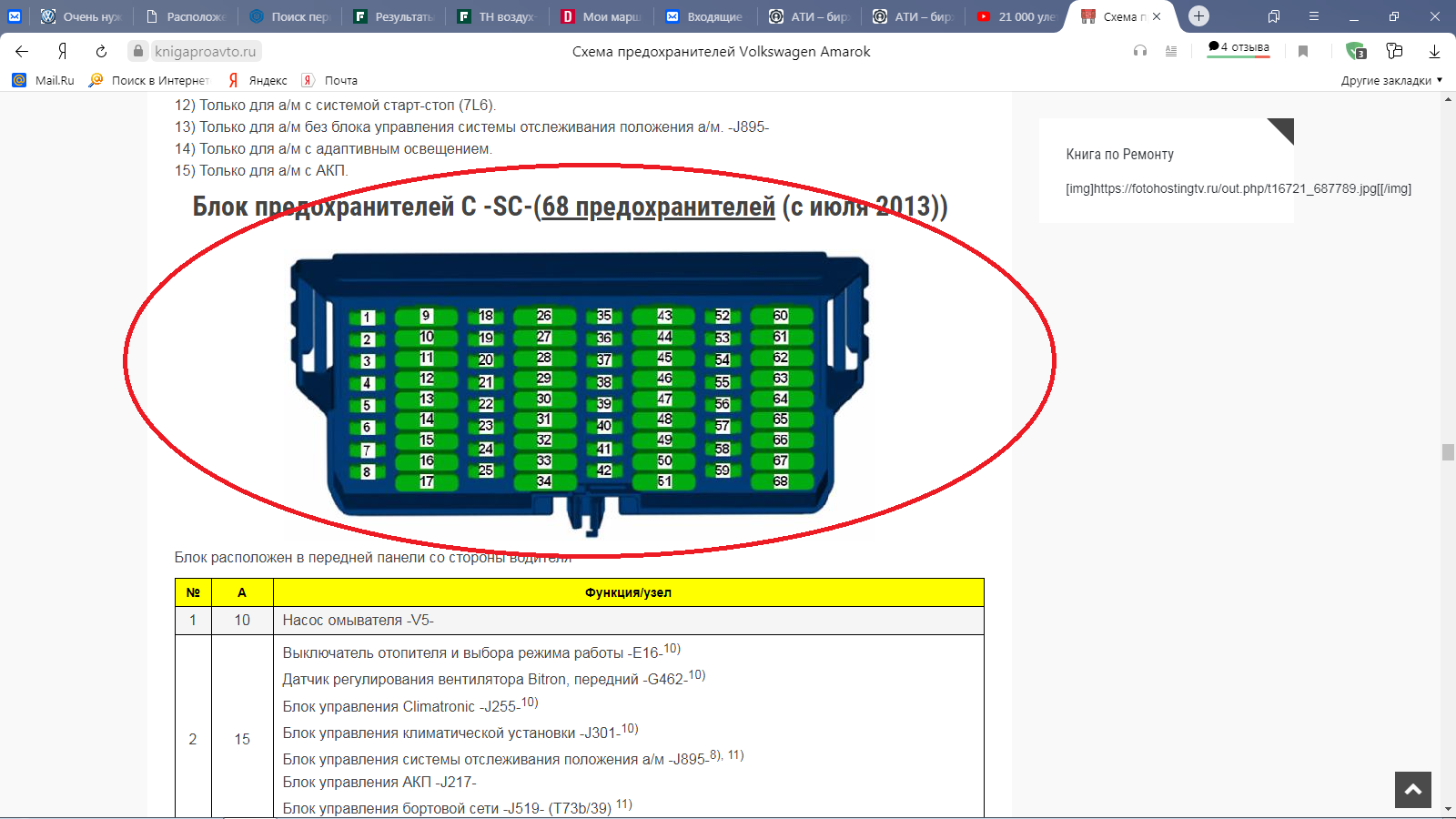
Task: Open a new tab with the plus button
Action: pos(1198,15)
